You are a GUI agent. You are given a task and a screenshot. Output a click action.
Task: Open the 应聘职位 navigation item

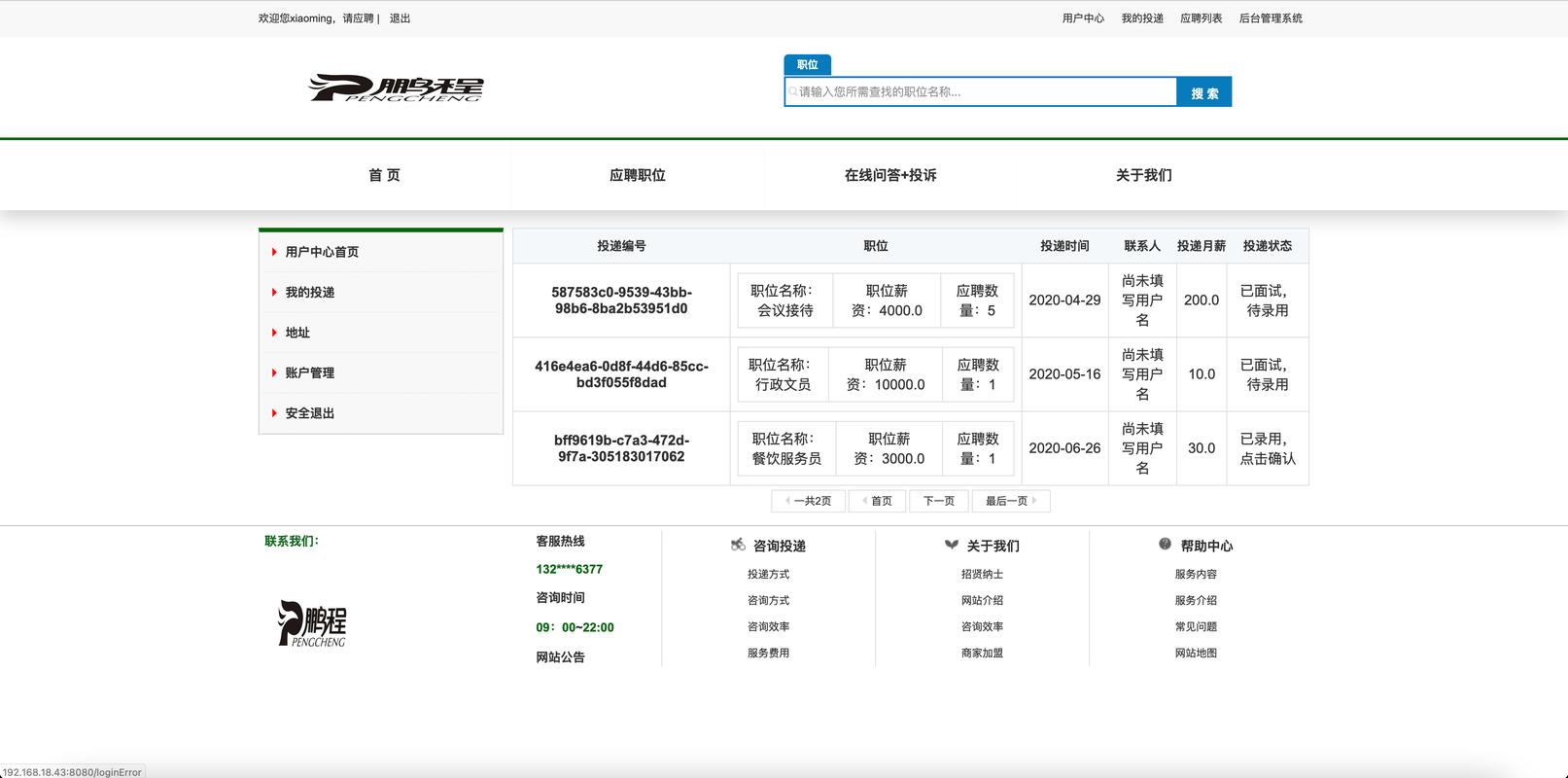click(x=638, y=175)
